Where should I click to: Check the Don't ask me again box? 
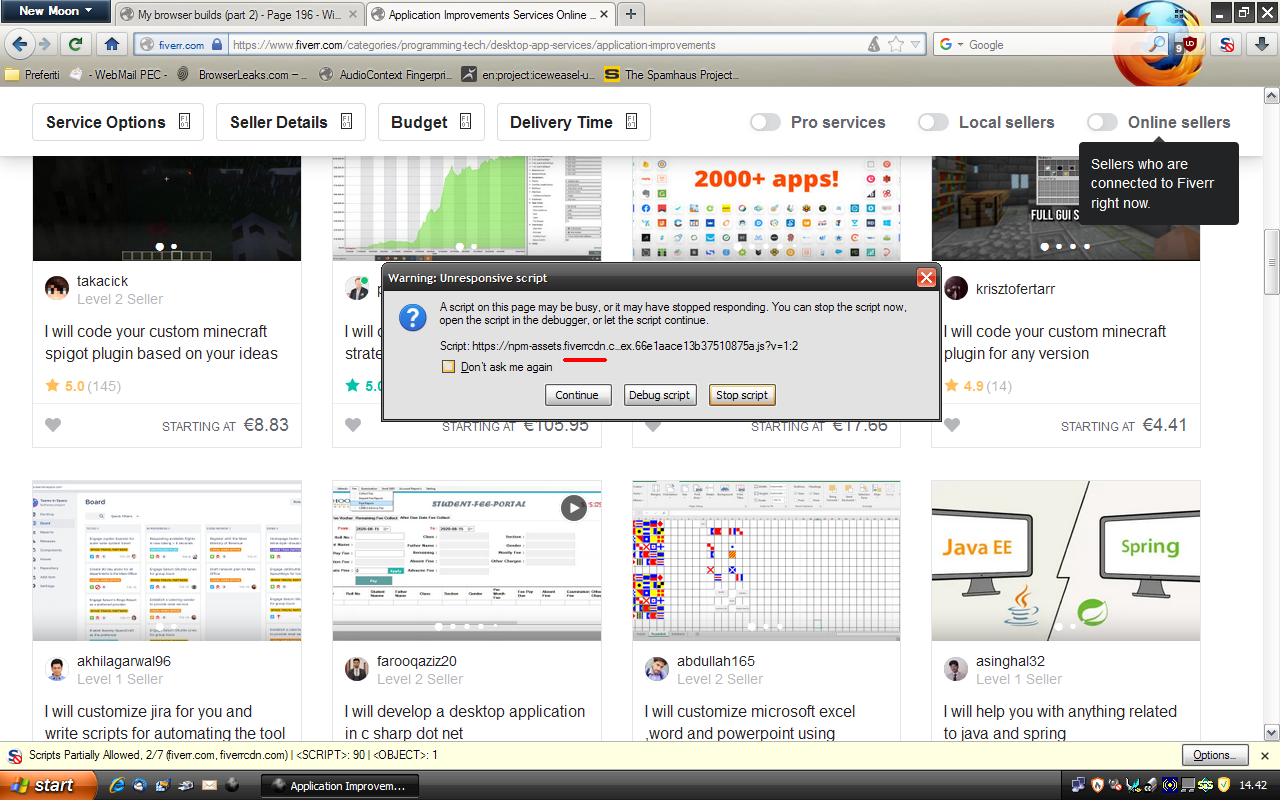pyautogui.click(x=448, y=366)
